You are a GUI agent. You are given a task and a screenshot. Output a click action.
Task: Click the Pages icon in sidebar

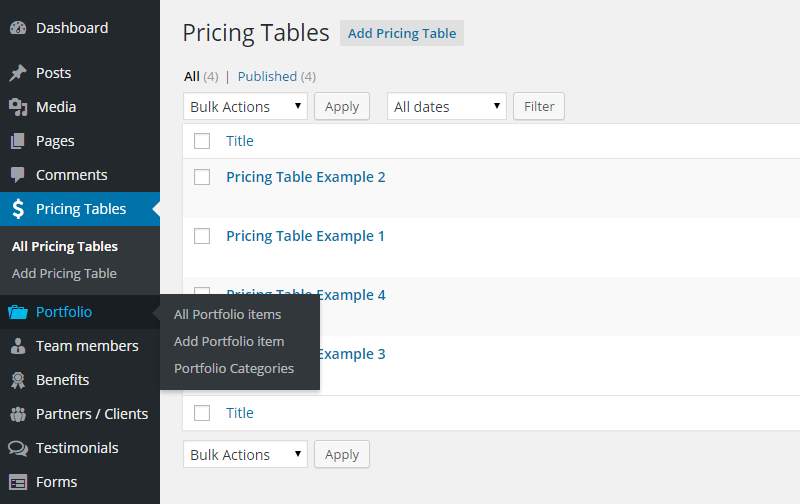tap(17, 141)
